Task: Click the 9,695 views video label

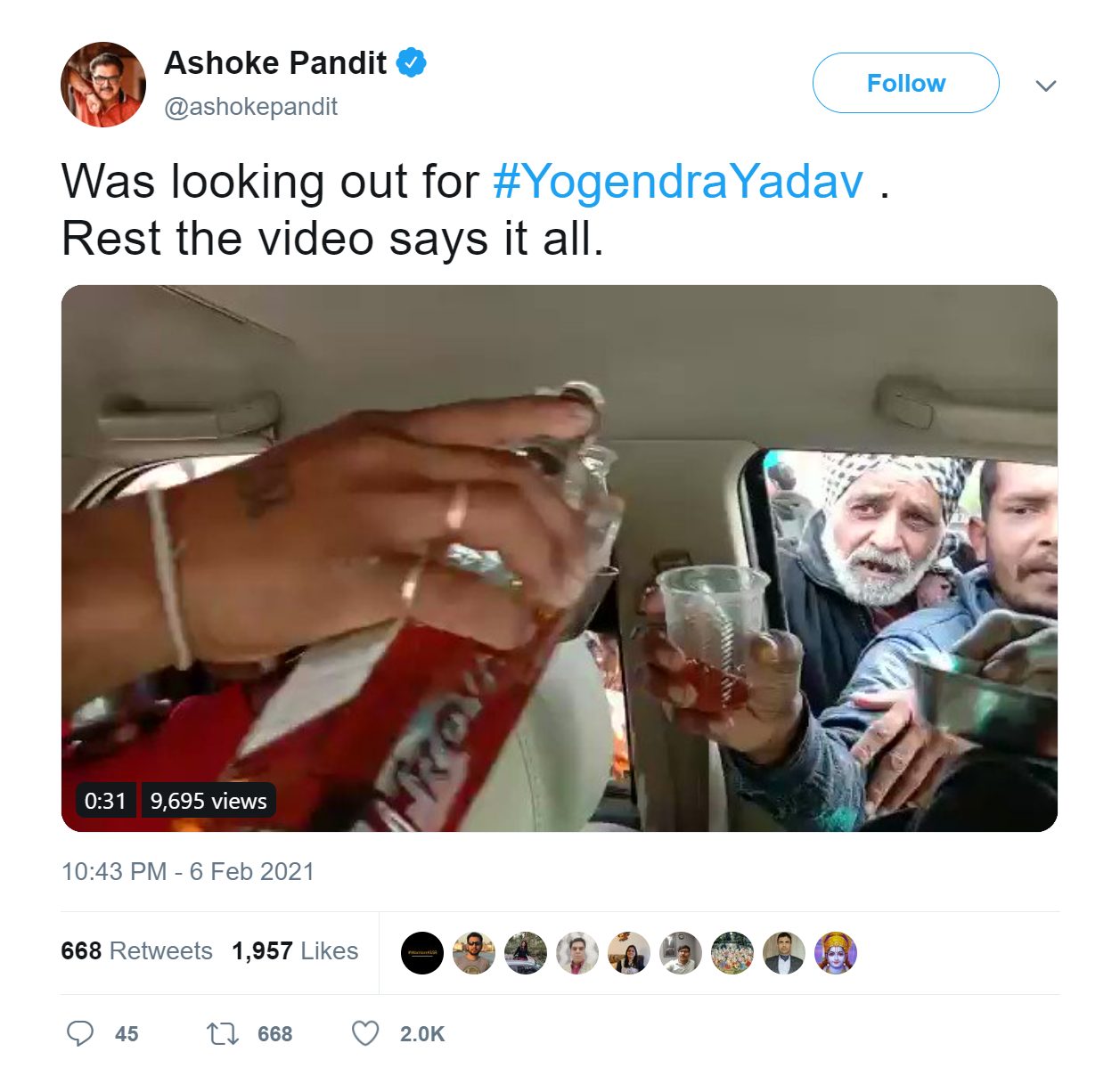Action: 208,801
